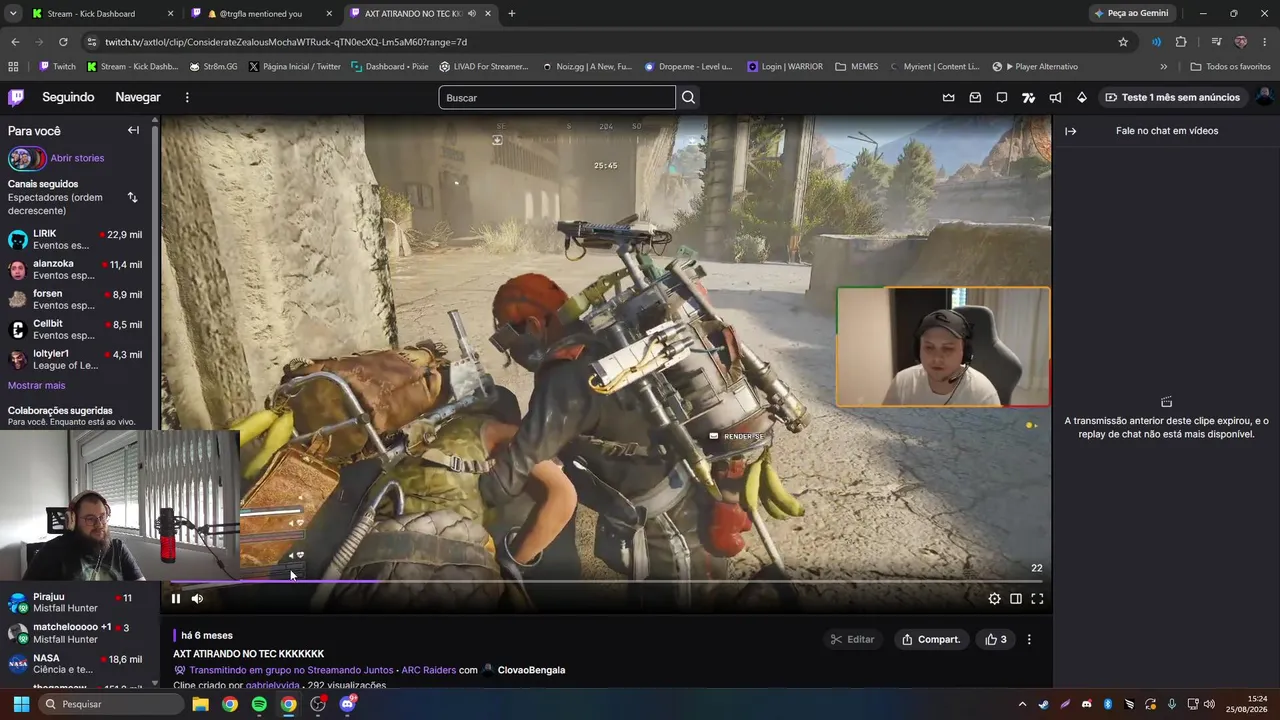Open the three-dot menu beside Navegar
Screen dimensions: 1280x720
pos(187,97)
